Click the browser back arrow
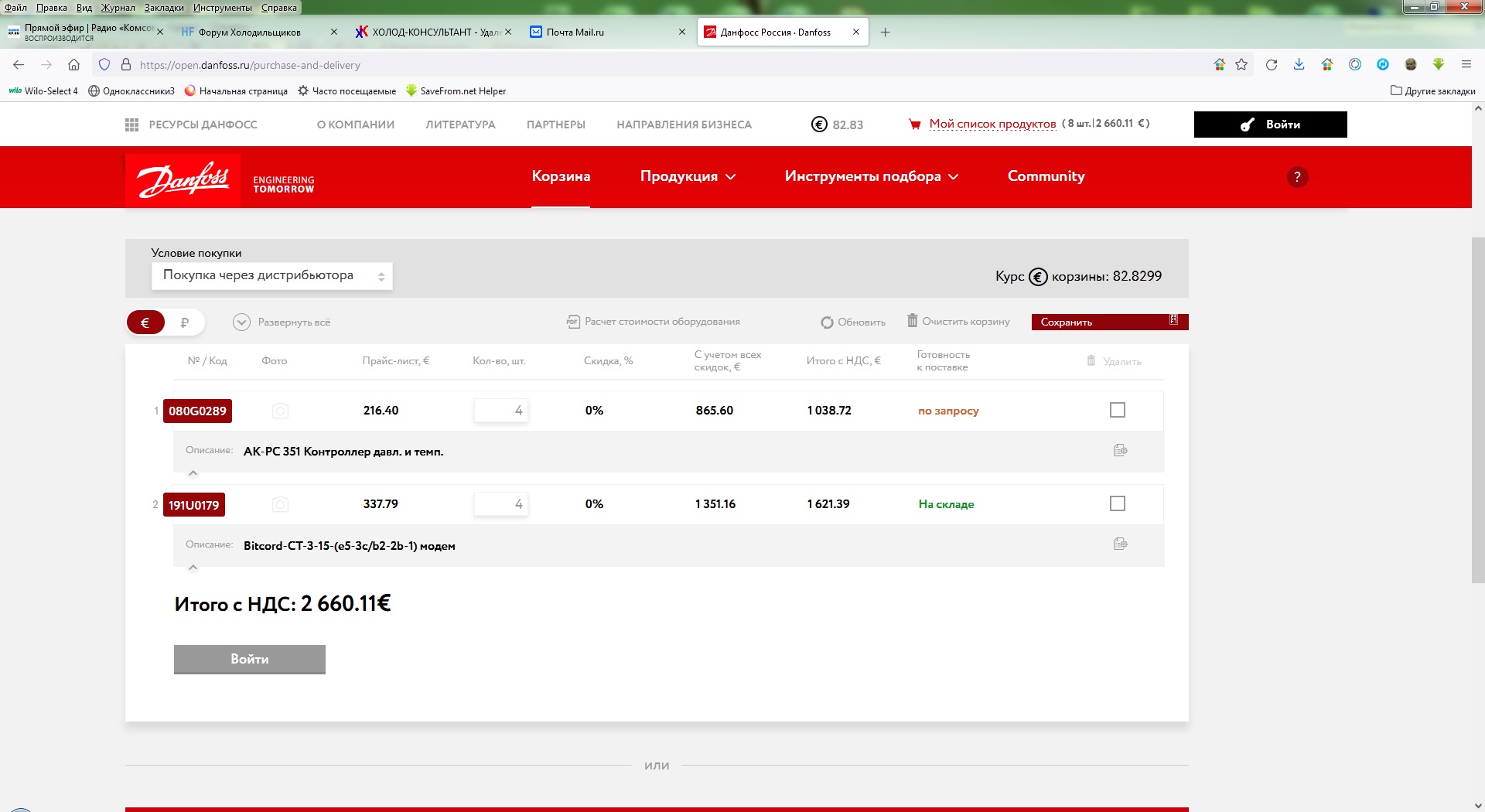 19,65
